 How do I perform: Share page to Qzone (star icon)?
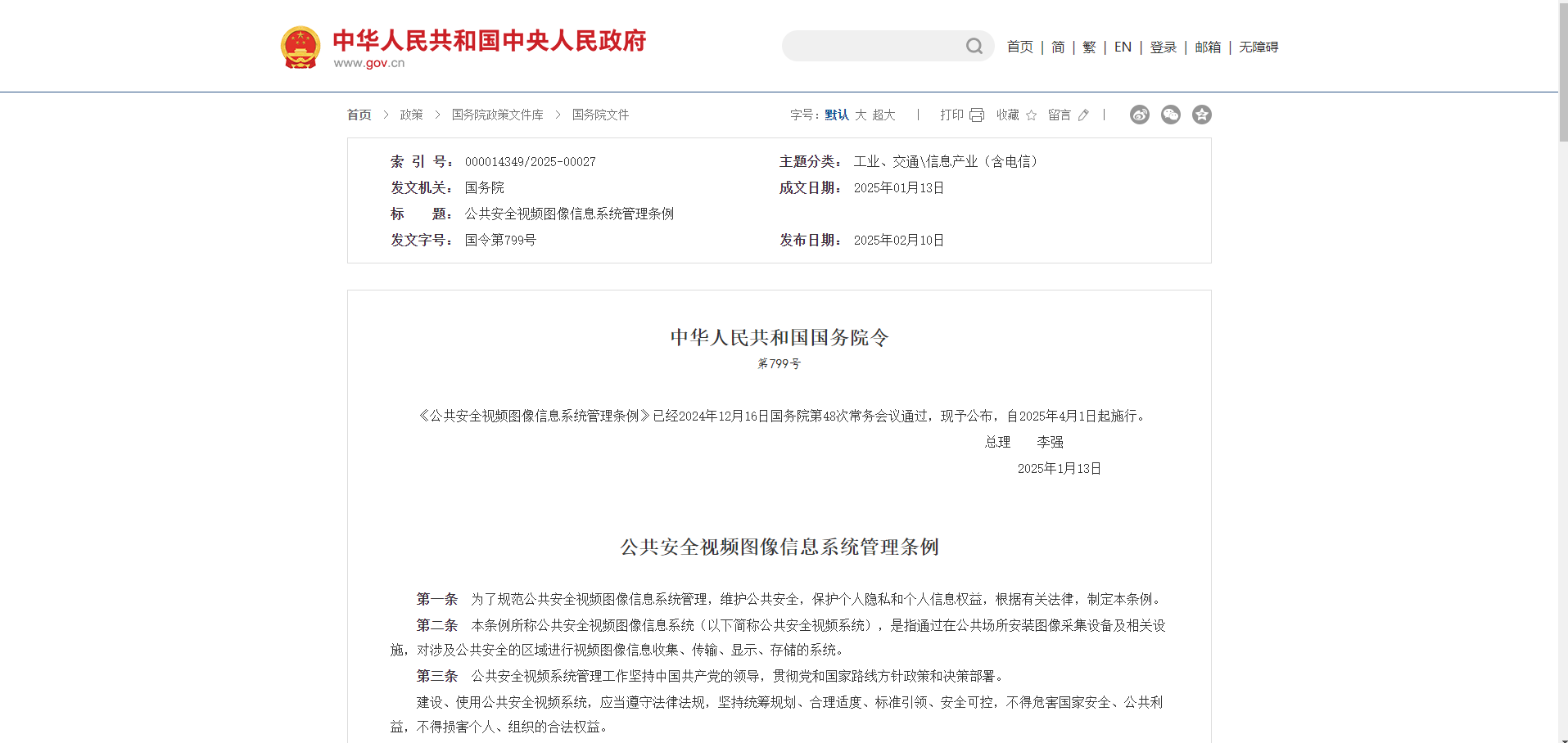click(x=1202, y=115)
